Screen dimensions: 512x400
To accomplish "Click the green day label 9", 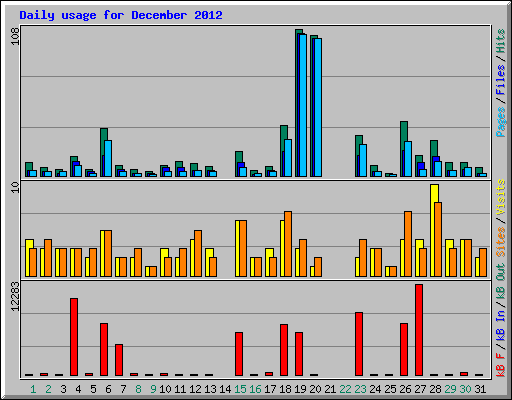I will [153, 389].
